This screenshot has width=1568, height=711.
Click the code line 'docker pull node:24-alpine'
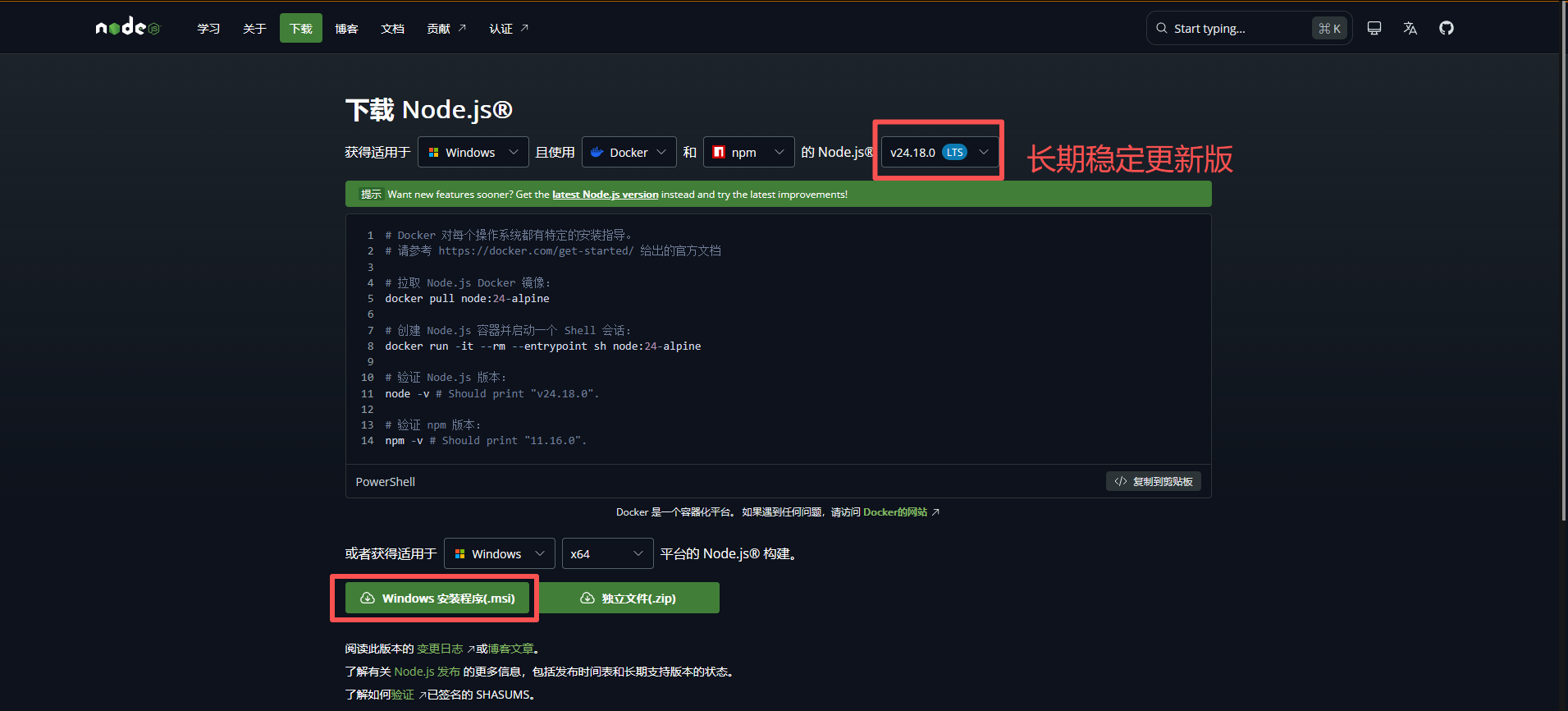[467, 299]
